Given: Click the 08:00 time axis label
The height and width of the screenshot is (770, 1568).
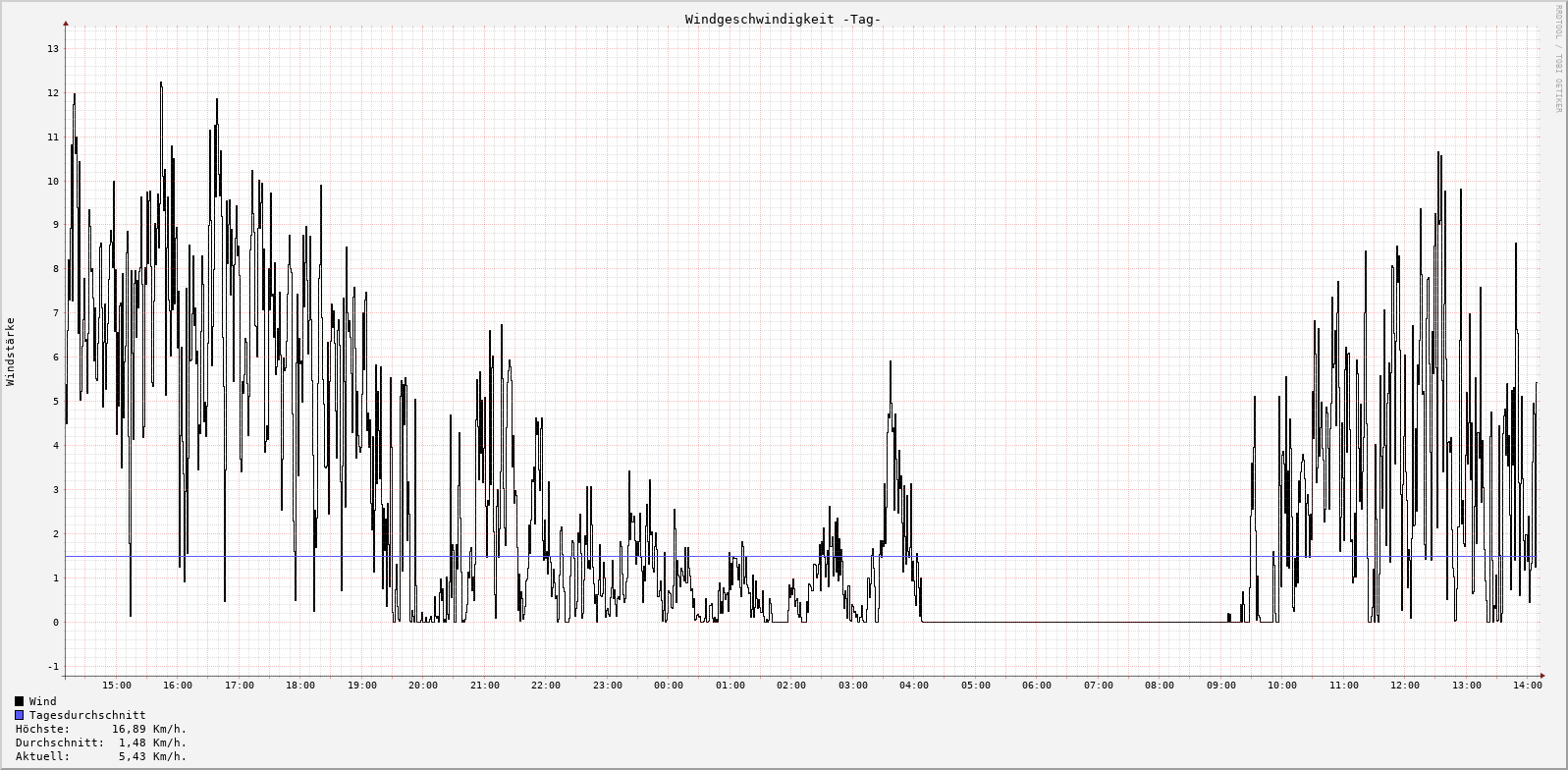Looking at the screenshot, I should [1160, 686].
